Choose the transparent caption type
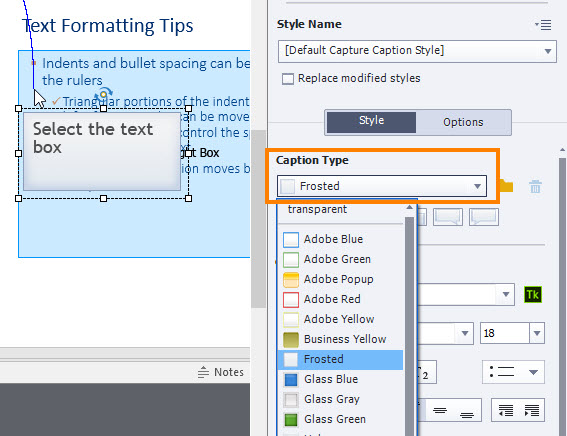Viewport: 567px width, 436px height. pos(317,209)
